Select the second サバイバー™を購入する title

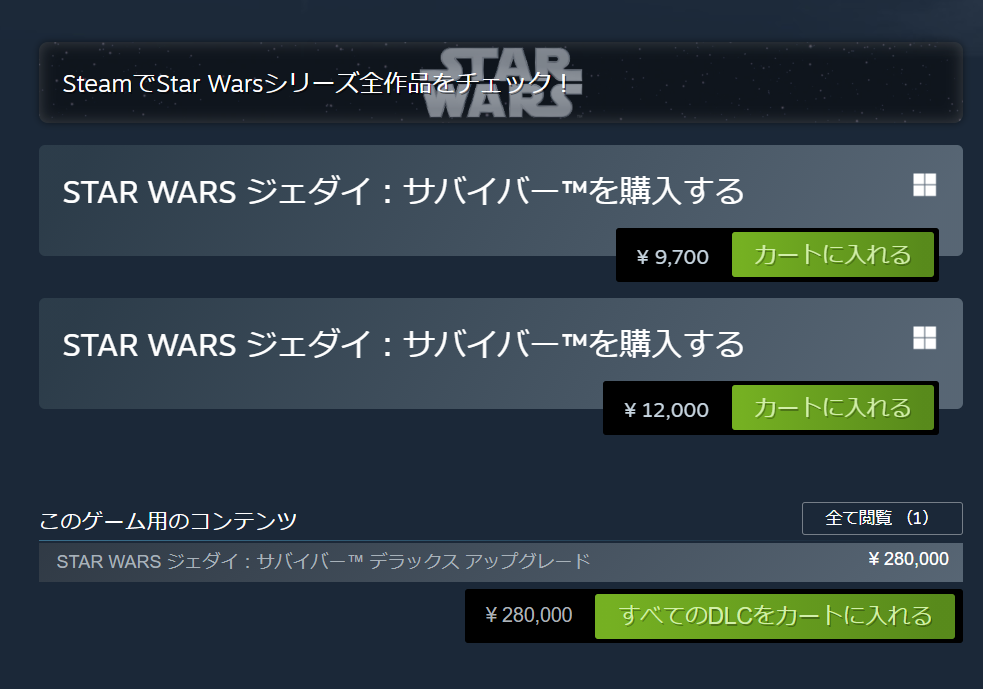[x=403, y=344]
